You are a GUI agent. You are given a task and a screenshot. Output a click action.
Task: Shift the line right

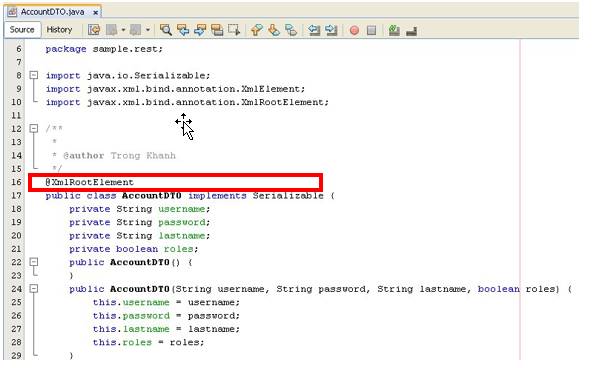click(331, 30)
